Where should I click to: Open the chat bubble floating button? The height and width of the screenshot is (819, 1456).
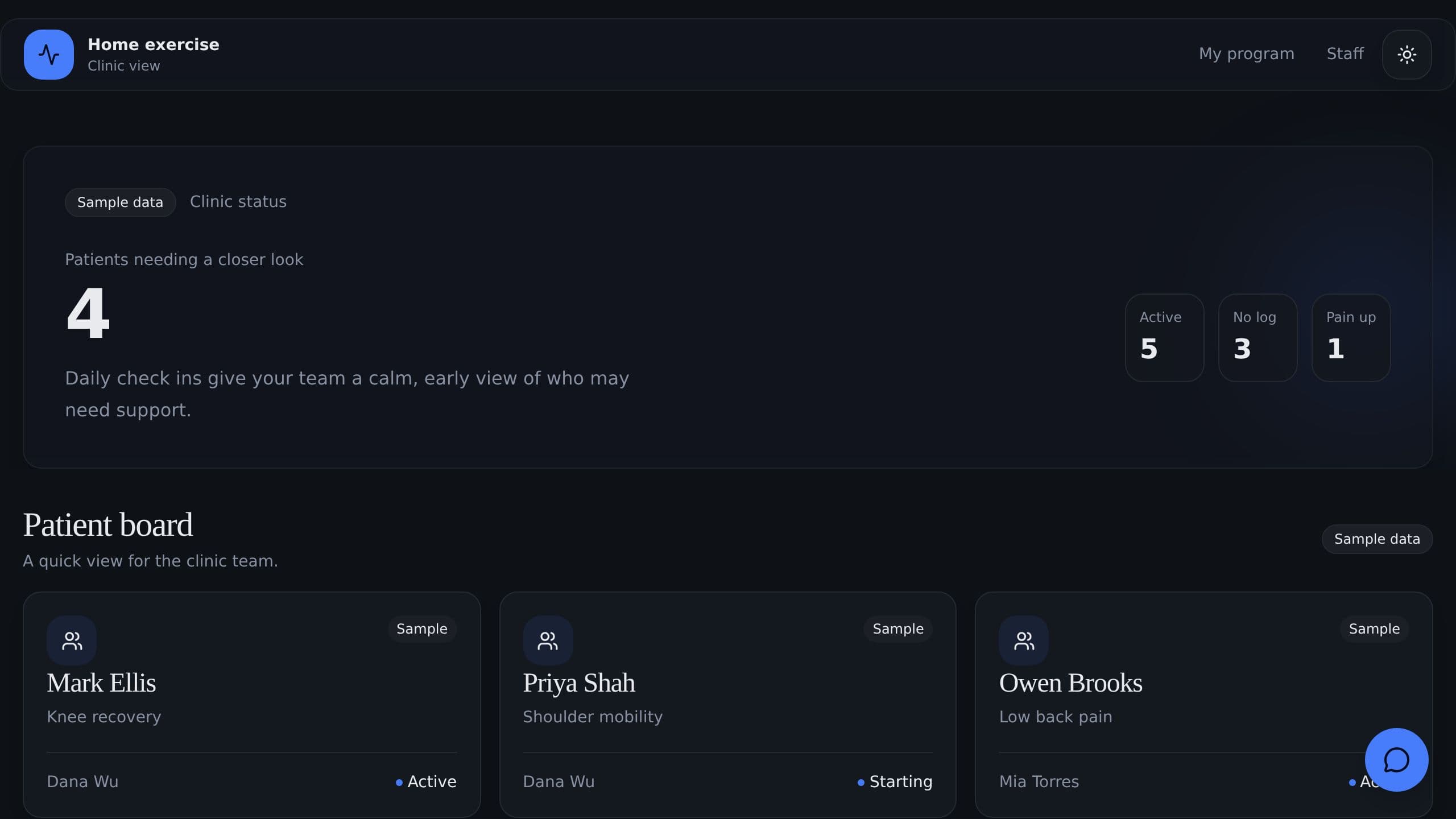coord(1396,760)
